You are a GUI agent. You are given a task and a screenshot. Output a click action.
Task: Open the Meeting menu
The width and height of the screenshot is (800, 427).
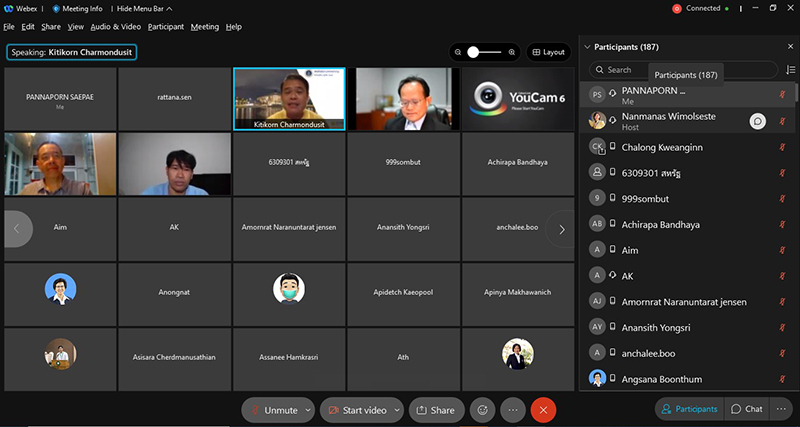(204, 27)
